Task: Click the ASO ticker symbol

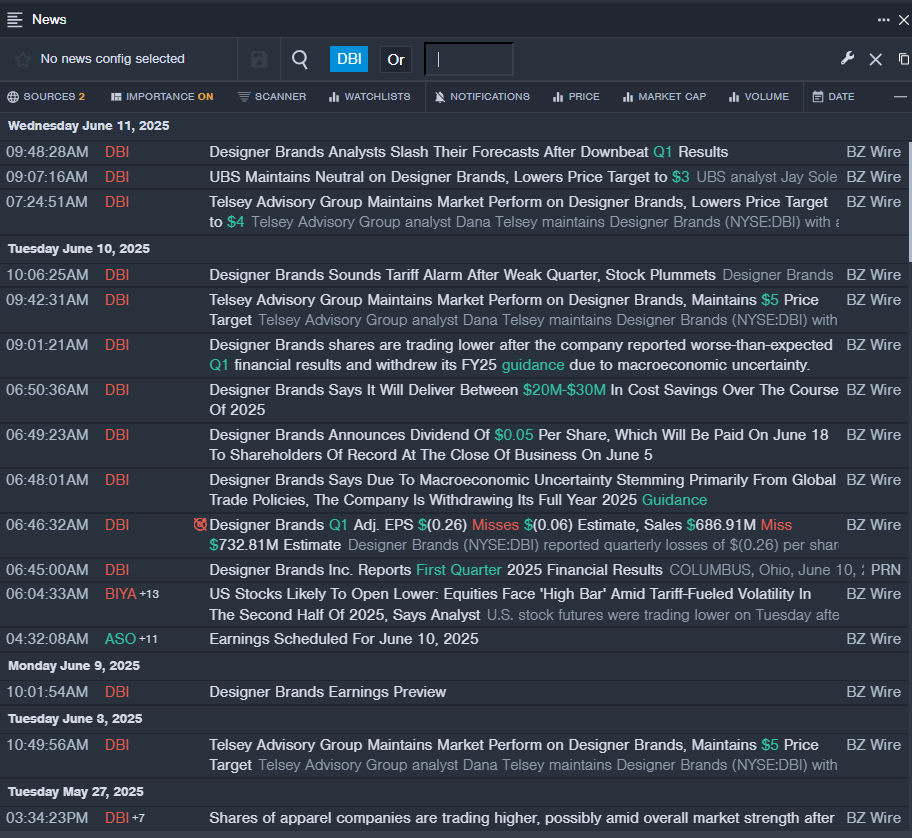Action: tap(120, 639)
